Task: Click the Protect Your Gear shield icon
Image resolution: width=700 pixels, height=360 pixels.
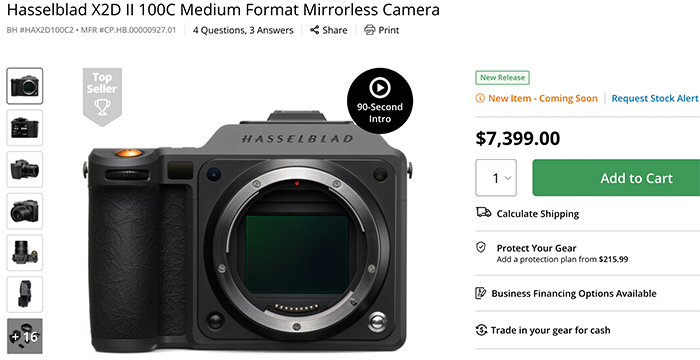Action: (x=481, y=247)
